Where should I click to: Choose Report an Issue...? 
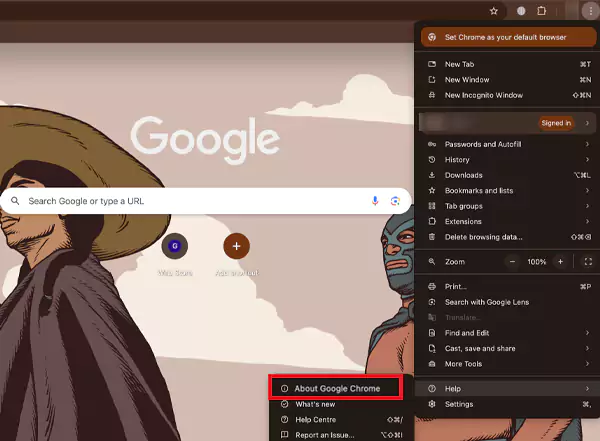pos(341,435)
